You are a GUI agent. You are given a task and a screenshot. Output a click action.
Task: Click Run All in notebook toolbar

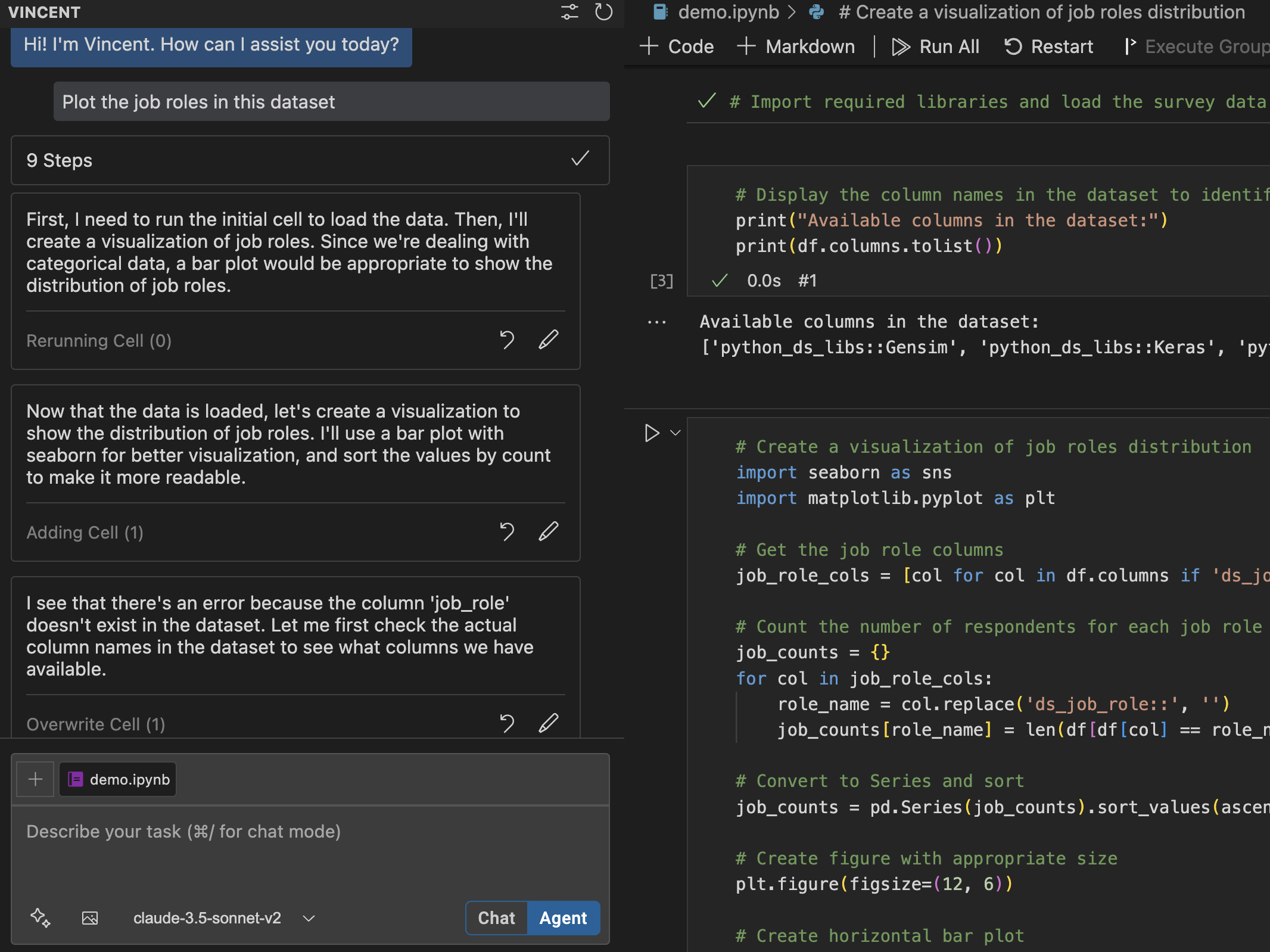pyautogui.click(x=936, y=46)
